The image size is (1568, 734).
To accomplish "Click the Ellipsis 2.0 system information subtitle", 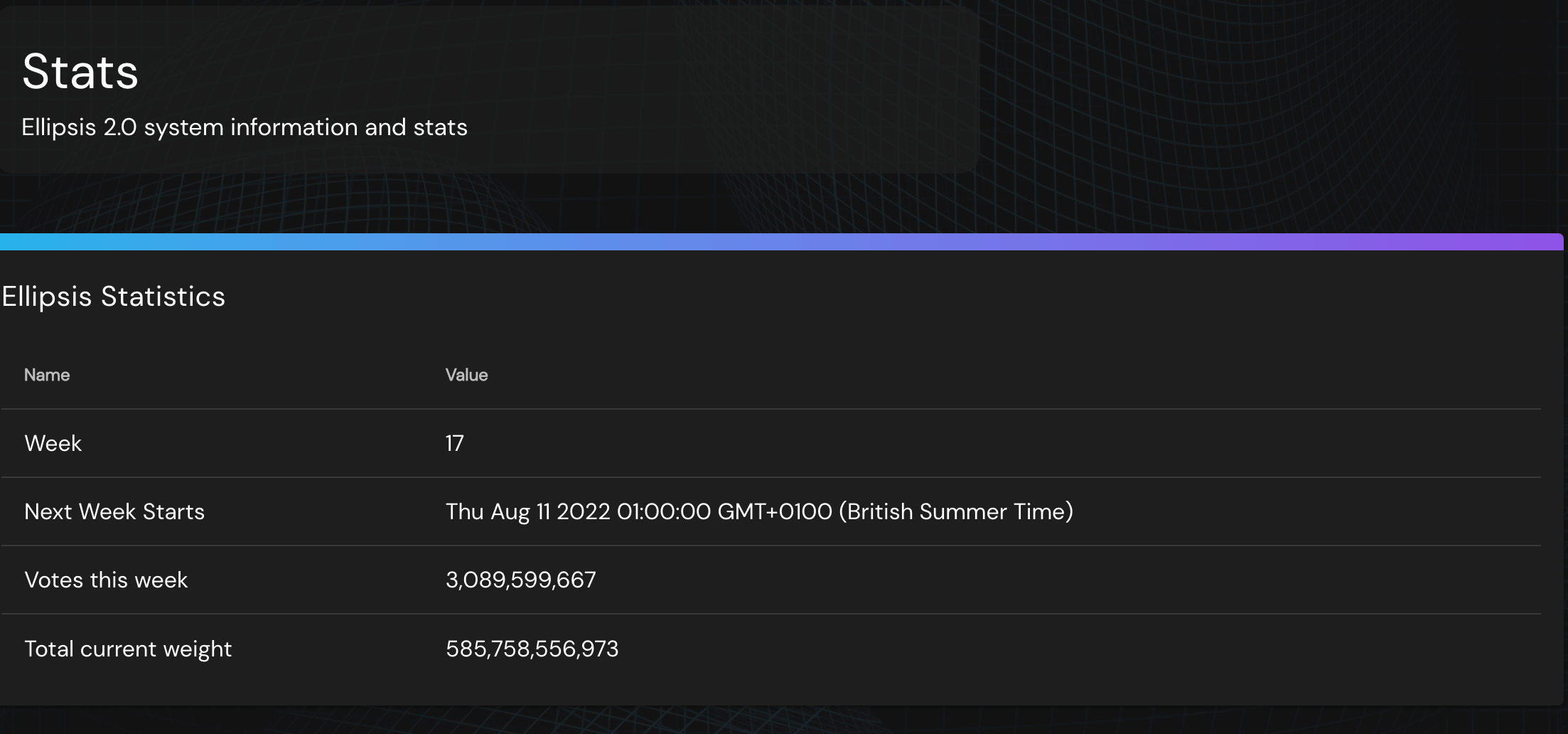I will 245,127.
